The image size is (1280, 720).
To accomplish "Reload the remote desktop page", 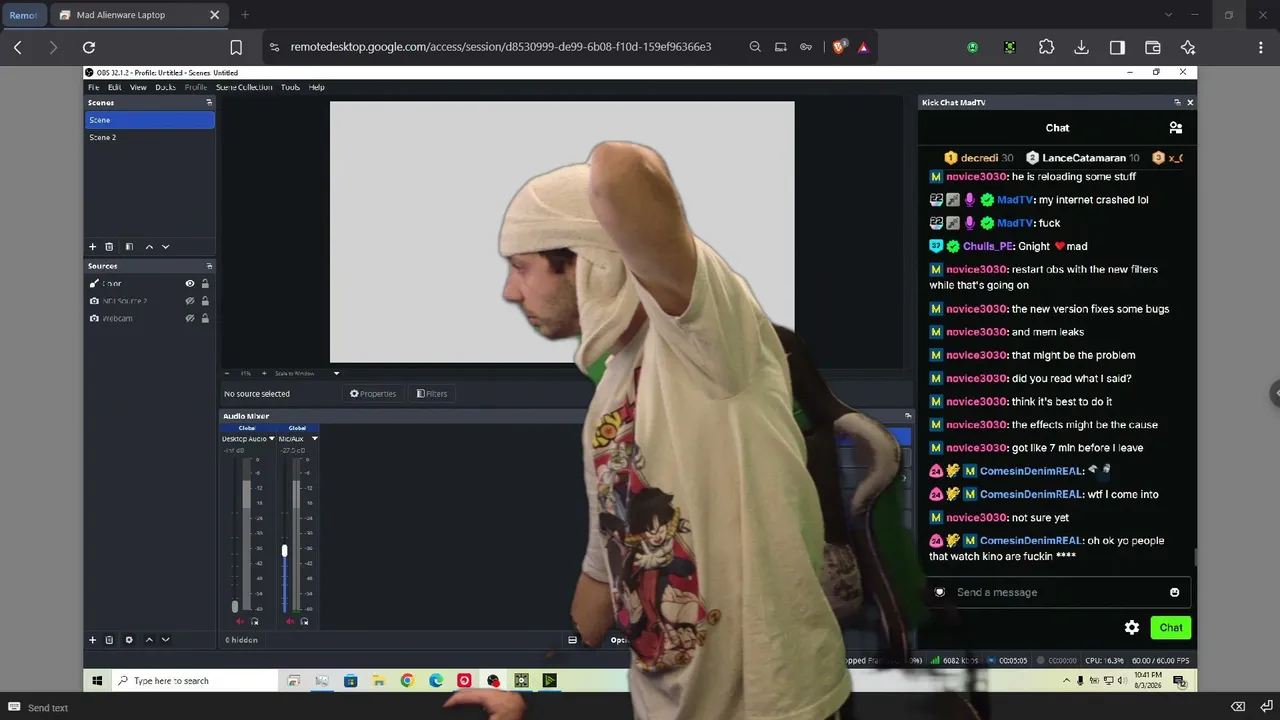I will coord(89,47).
